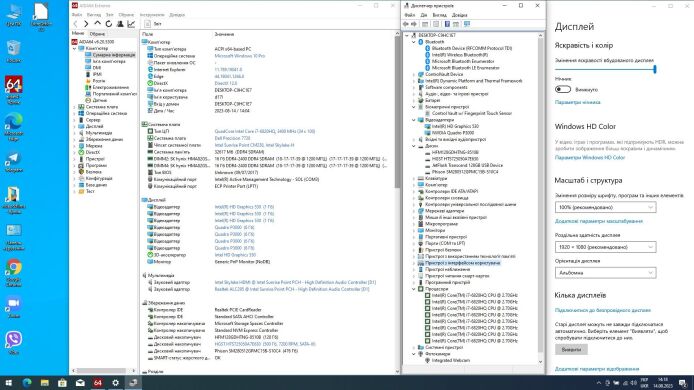This screenshot has height=390, width=694.
Task: Open scale 100% (рекомендовано) dropdown
Action: coord(605,207)
